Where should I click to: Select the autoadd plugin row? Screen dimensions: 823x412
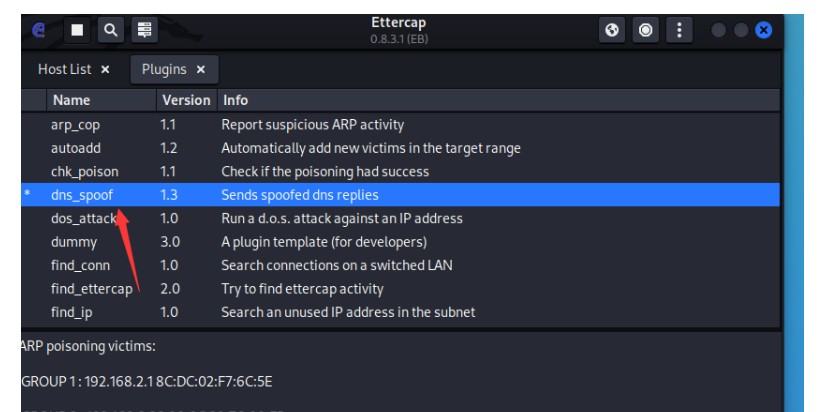click(76, 148)
